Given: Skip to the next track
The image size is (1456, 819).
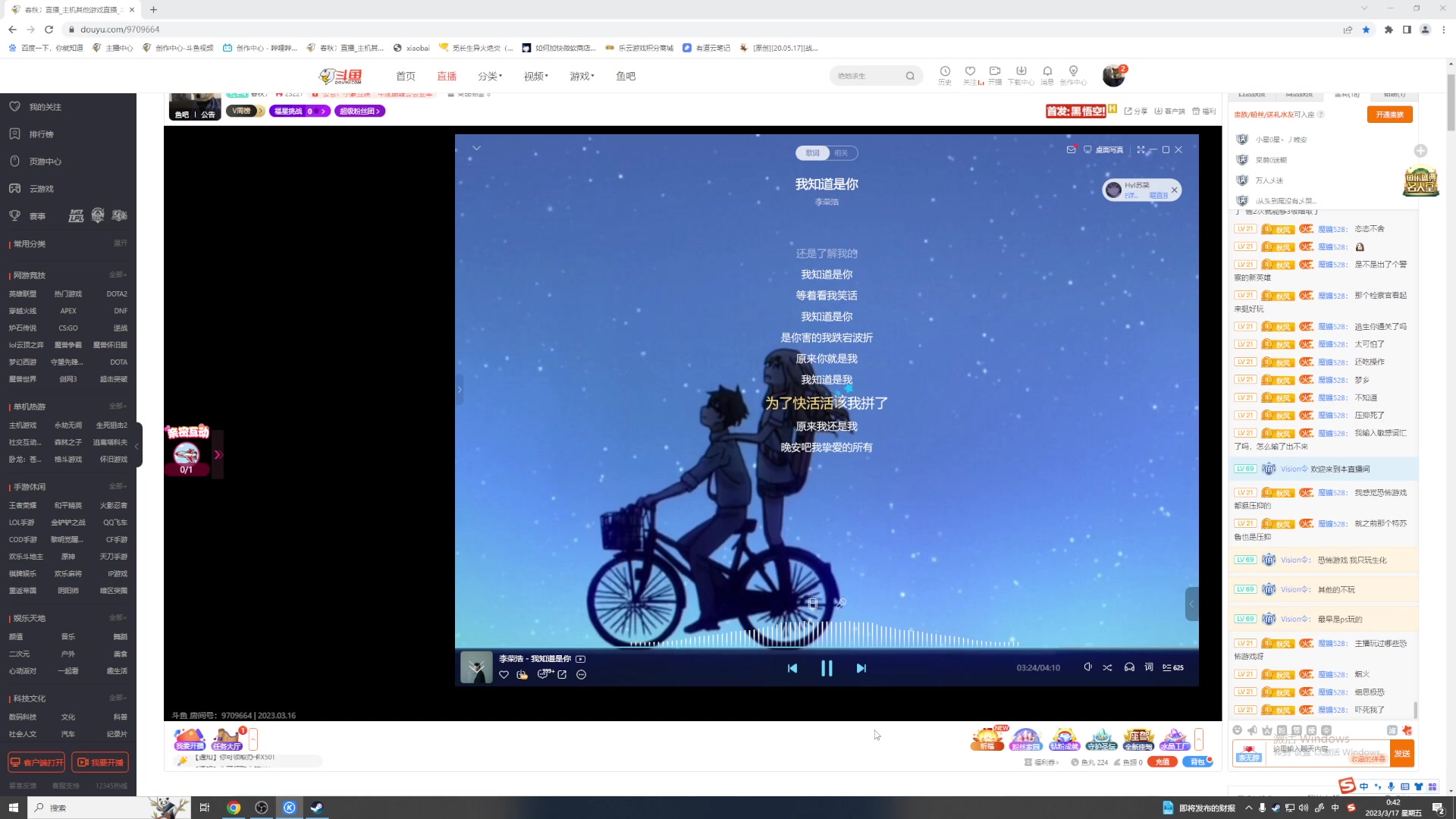Looking at the screenshot, I should pos(861,668).
